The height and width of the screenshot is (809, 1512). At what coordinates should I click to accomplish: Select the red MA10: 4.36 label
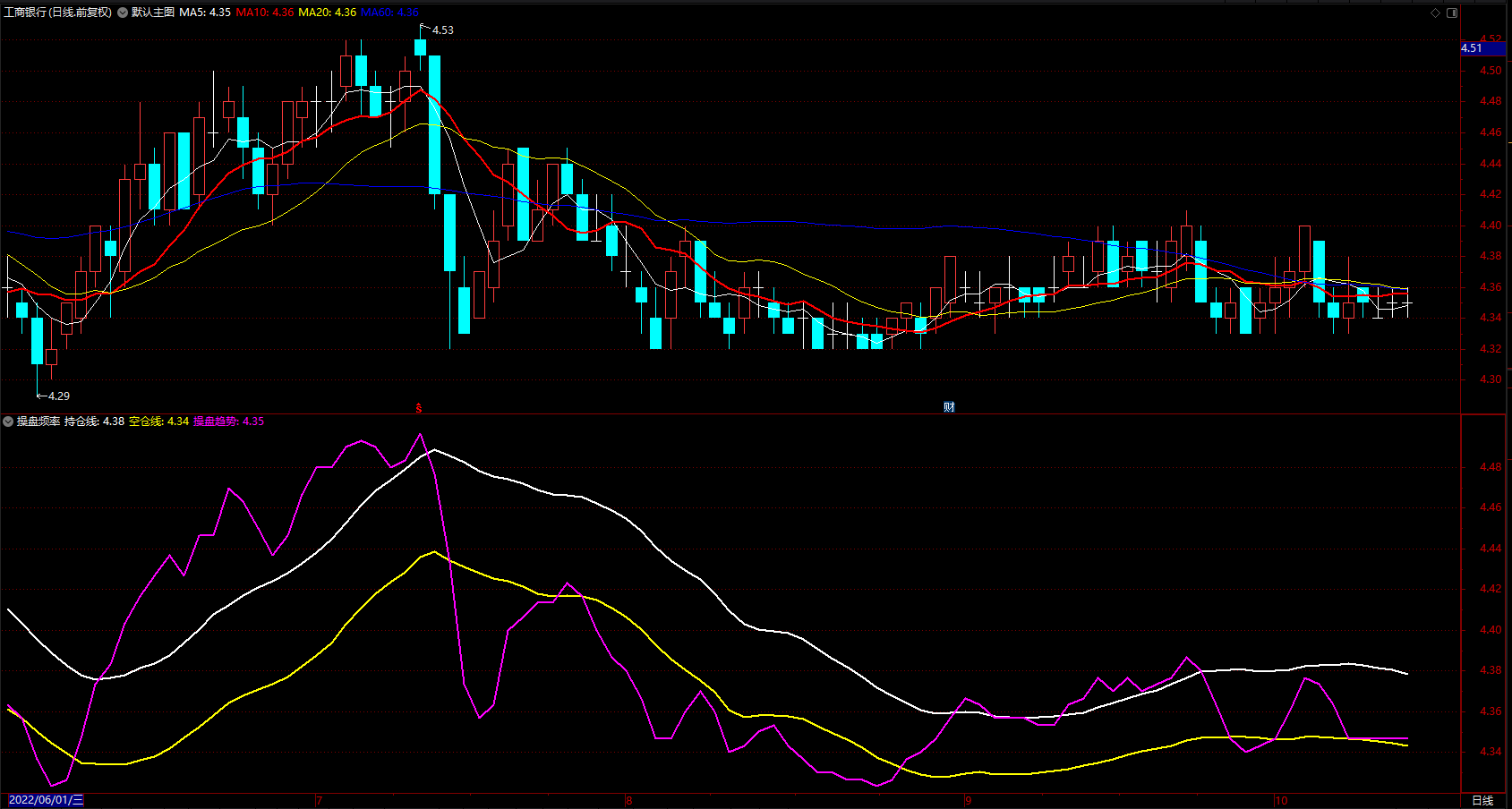click(x=265, y=13)
